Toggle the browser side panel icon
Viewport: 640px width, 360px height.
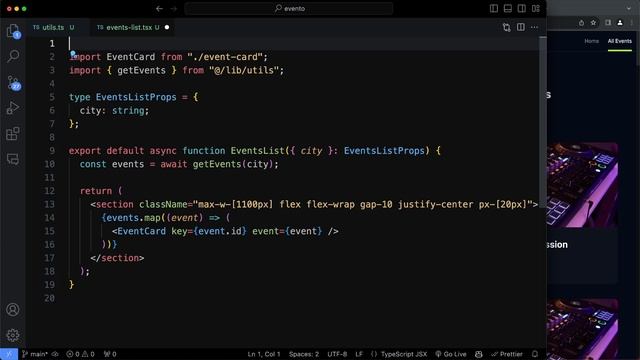(608, 23)
